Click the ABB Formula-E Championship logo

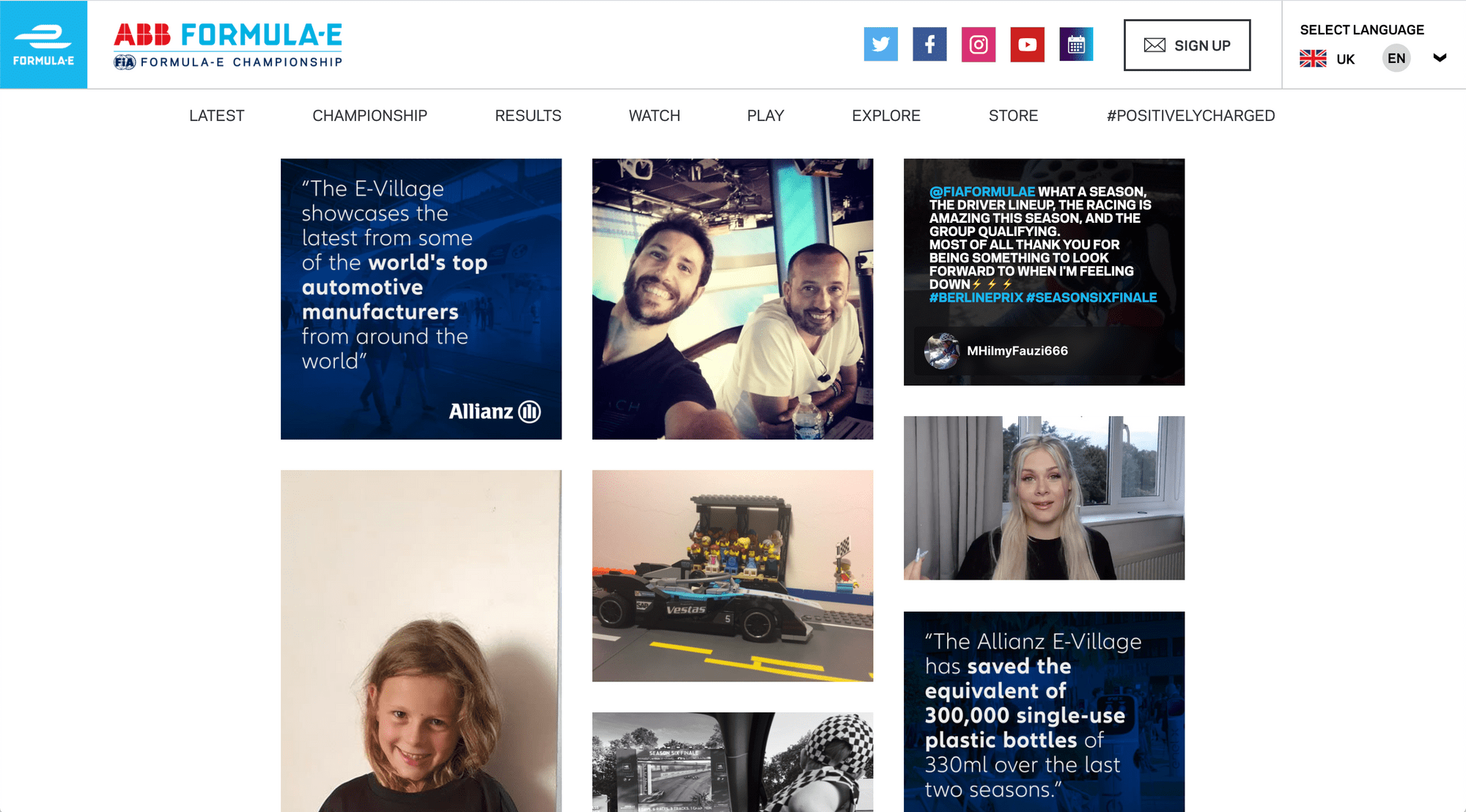[228, 45]
